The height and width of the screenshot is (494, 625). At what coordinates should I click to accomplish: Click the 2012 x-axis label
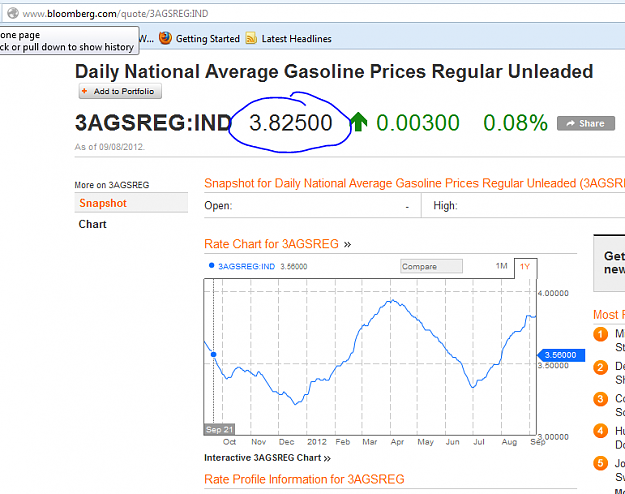316,442
